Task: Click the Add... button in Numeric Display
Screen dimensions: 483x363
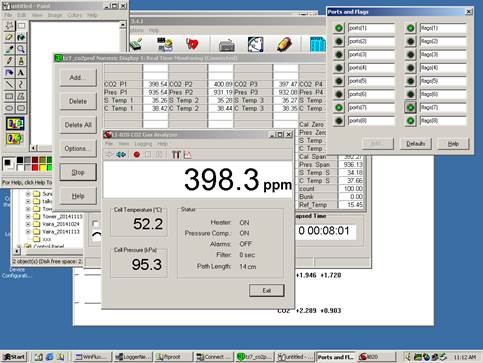Action: 78,77
